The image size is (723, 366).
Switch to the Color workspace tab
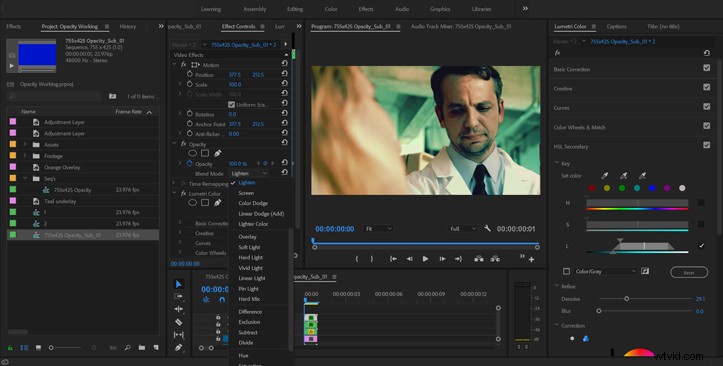tap(331, 9)
